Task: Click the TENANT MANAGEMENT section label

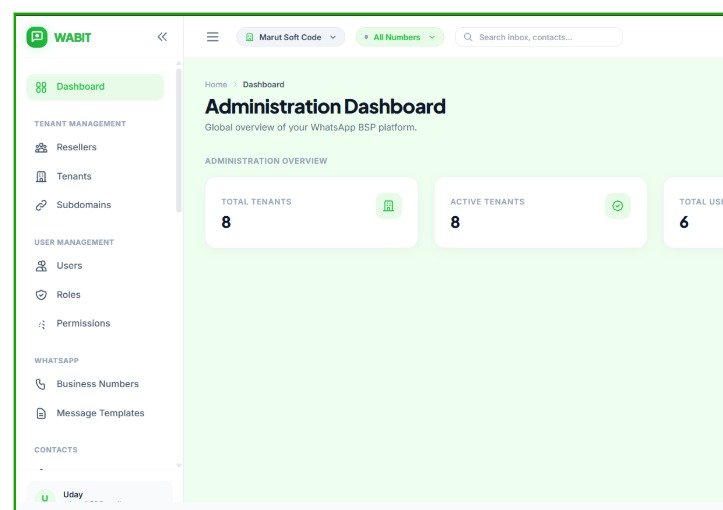Action: click(x=80, y=124)
